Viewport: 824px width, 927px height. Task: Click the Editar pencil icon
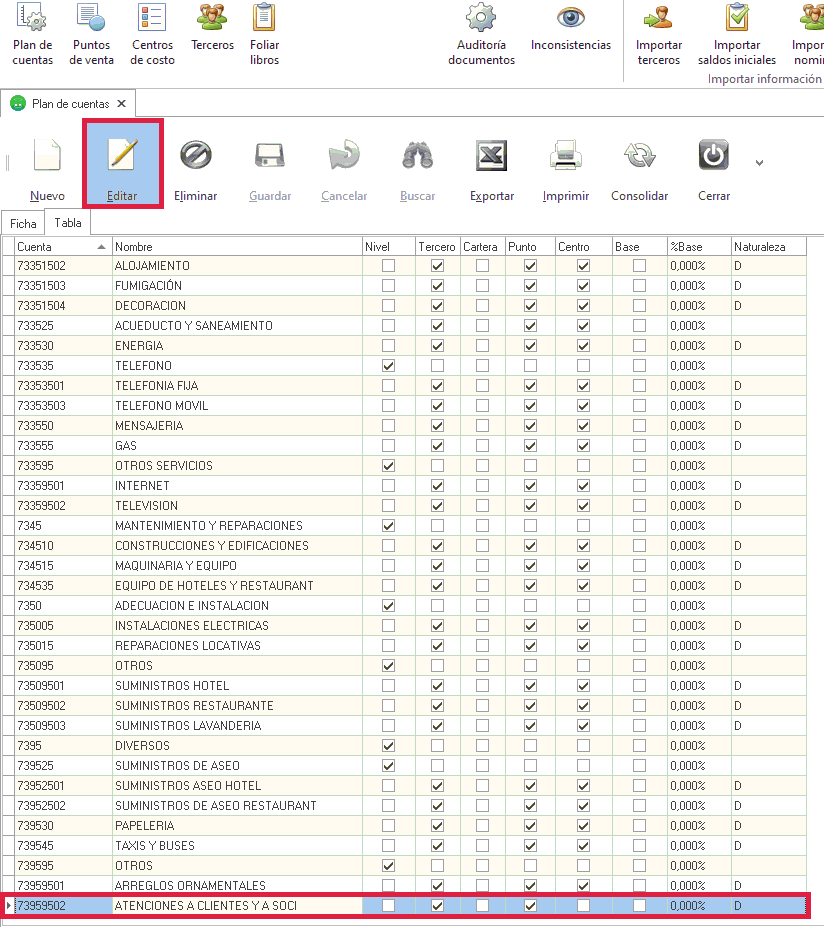[x=122, y=156]
